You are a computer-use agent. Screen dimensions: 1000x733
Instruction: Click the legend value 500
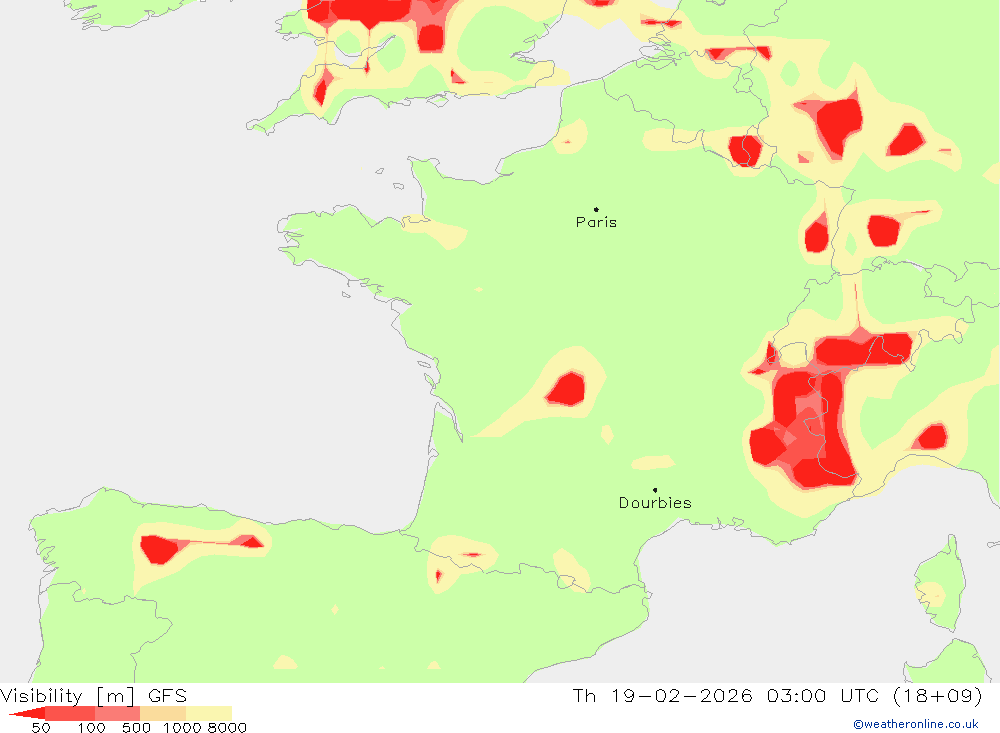point(136,728)
